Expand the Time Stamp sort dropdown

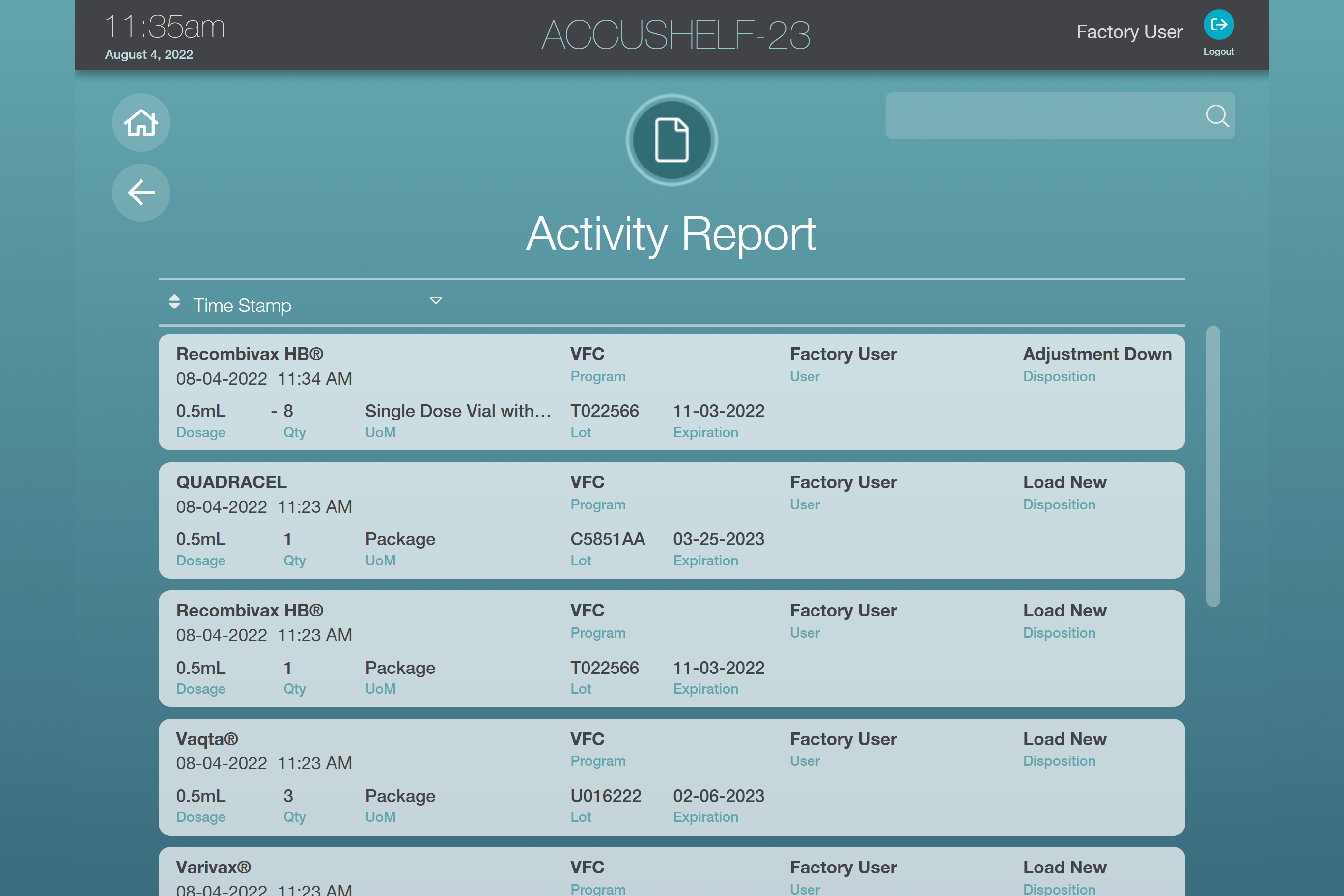[435, 301]
